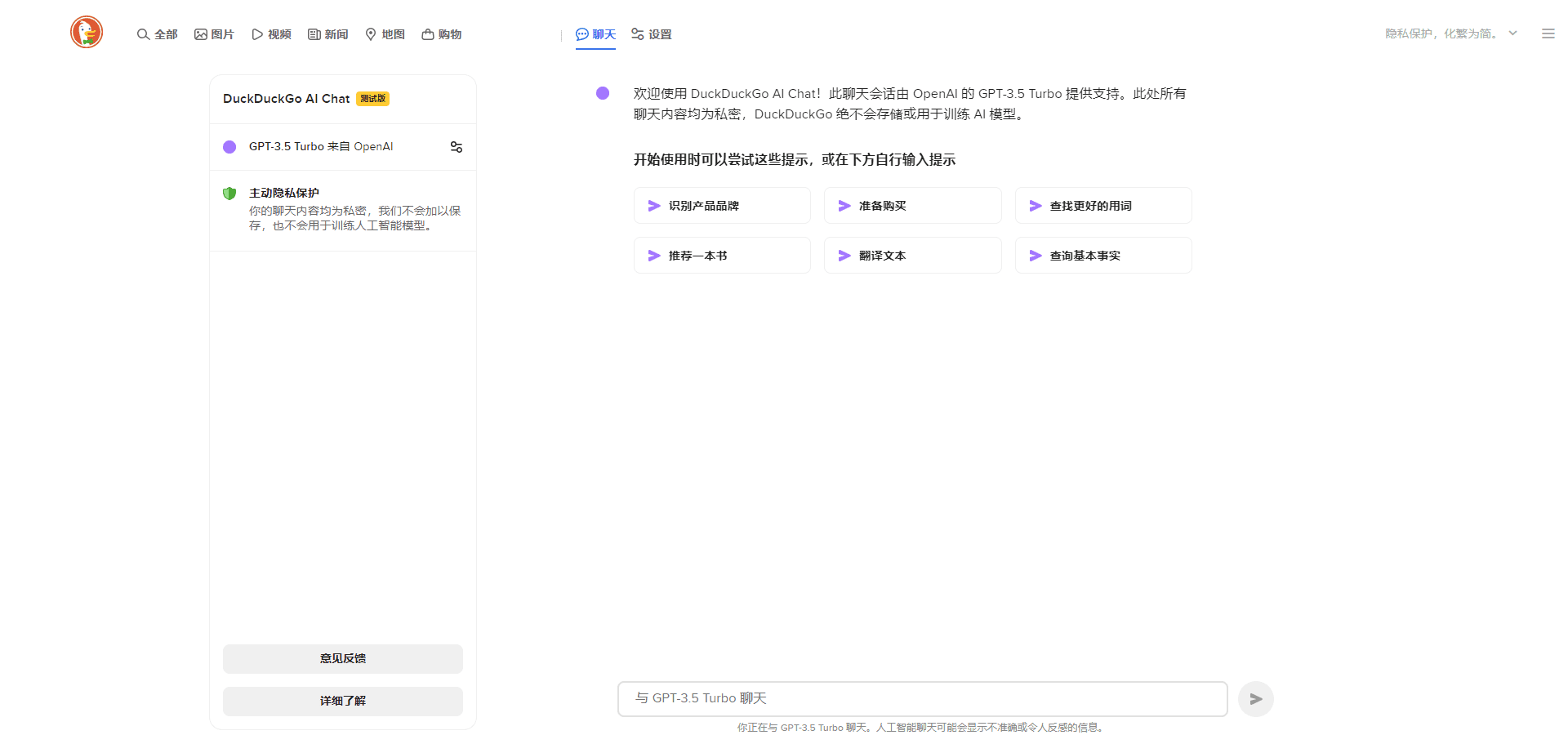This screenshot has width=1568, height=744.
Task: Open the 设置 settings tab
Action: tap(651, 34)
